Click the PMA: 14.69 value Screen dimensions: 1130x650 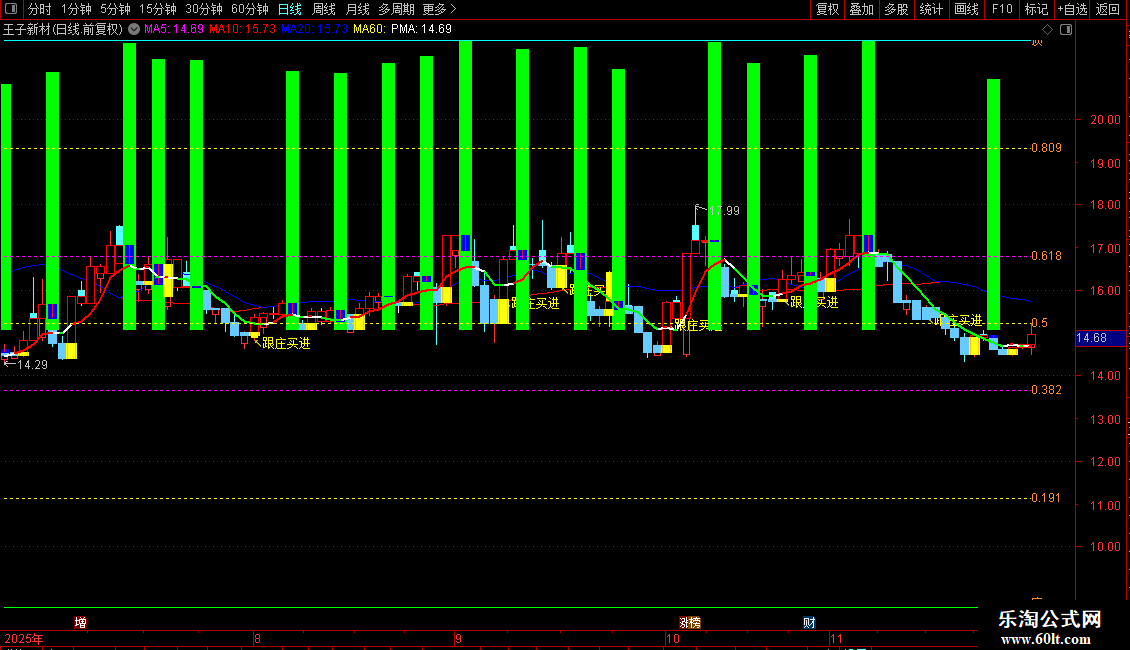coord(421,29)
